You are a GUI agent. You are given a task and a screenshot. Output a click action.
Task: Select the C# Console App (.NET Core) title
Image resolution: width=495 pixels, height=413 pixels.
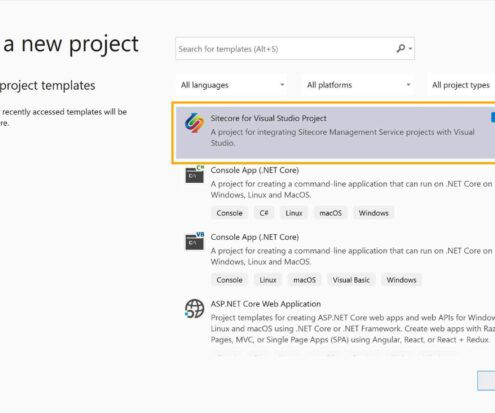(x=255, y=170)
